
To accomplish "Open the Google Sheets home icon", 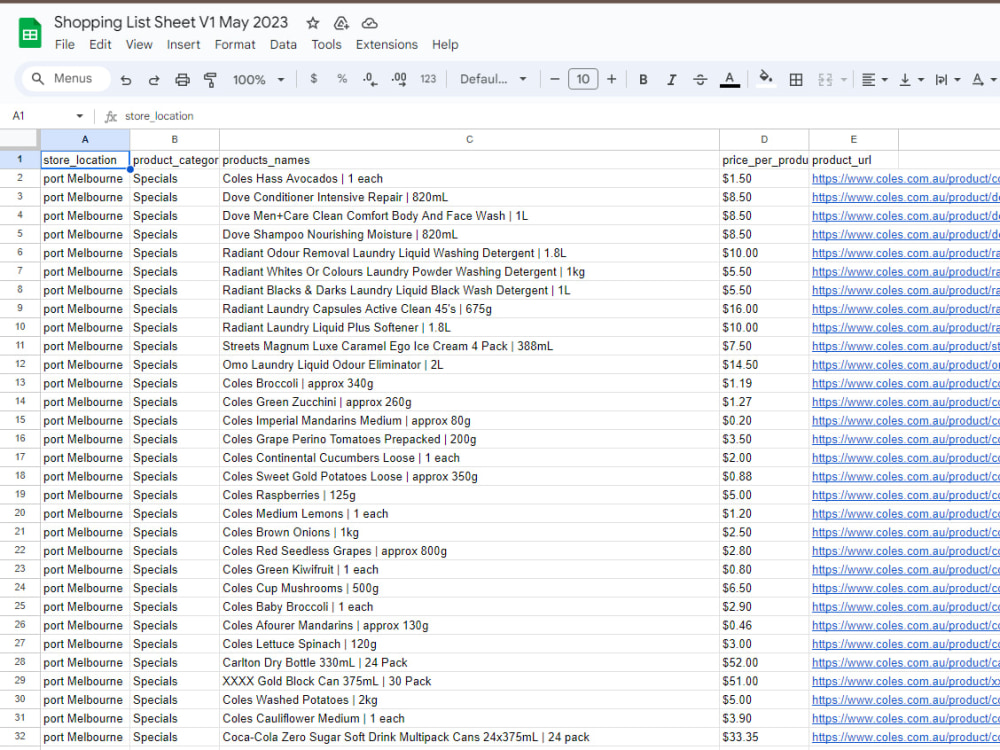I will (29, 33).
